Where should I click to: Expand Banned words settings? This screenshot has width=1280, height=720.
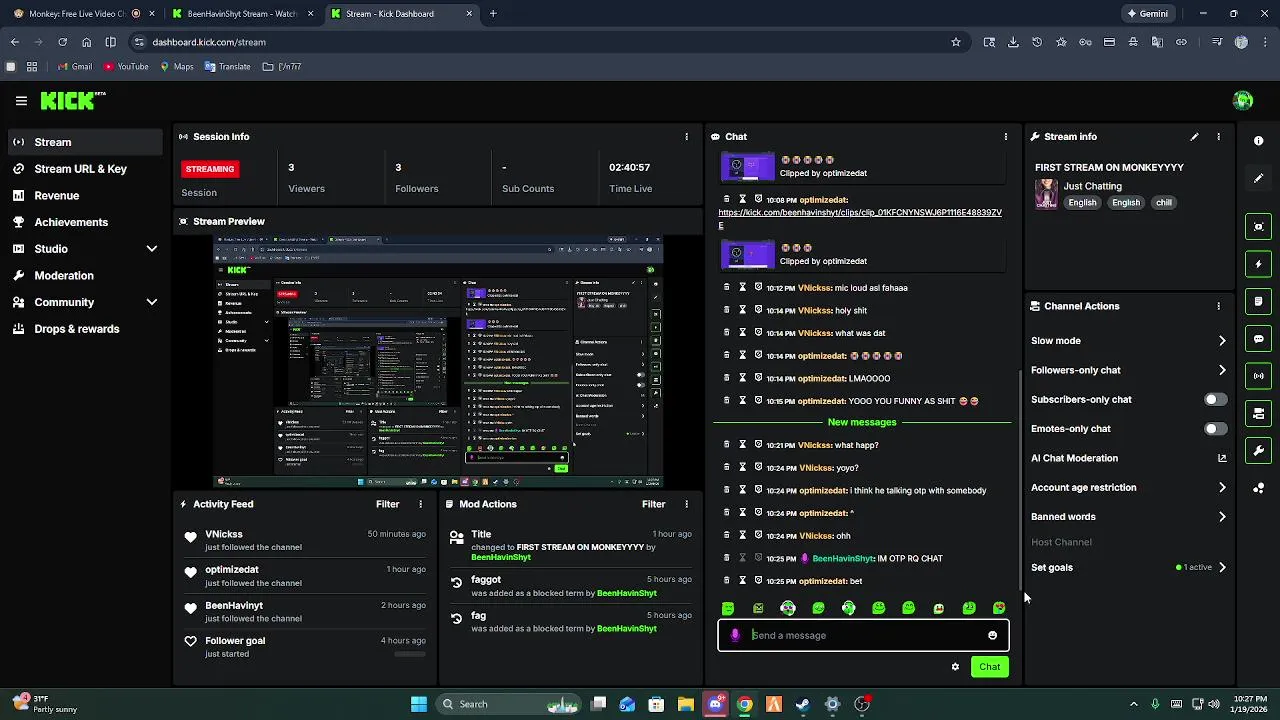pyautogui.click(x=1222, y=517)
